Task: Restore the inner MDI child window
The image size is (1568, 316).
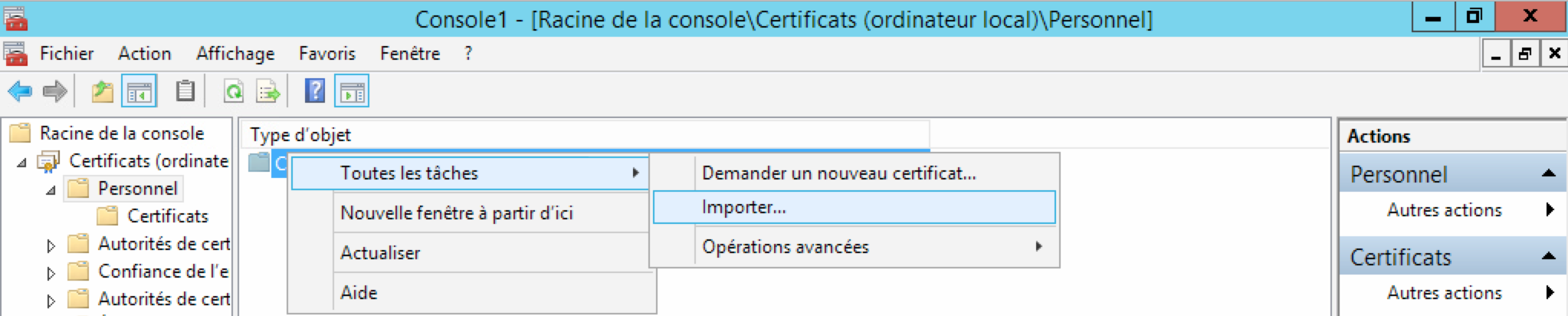Action: tap(1524, 54)
